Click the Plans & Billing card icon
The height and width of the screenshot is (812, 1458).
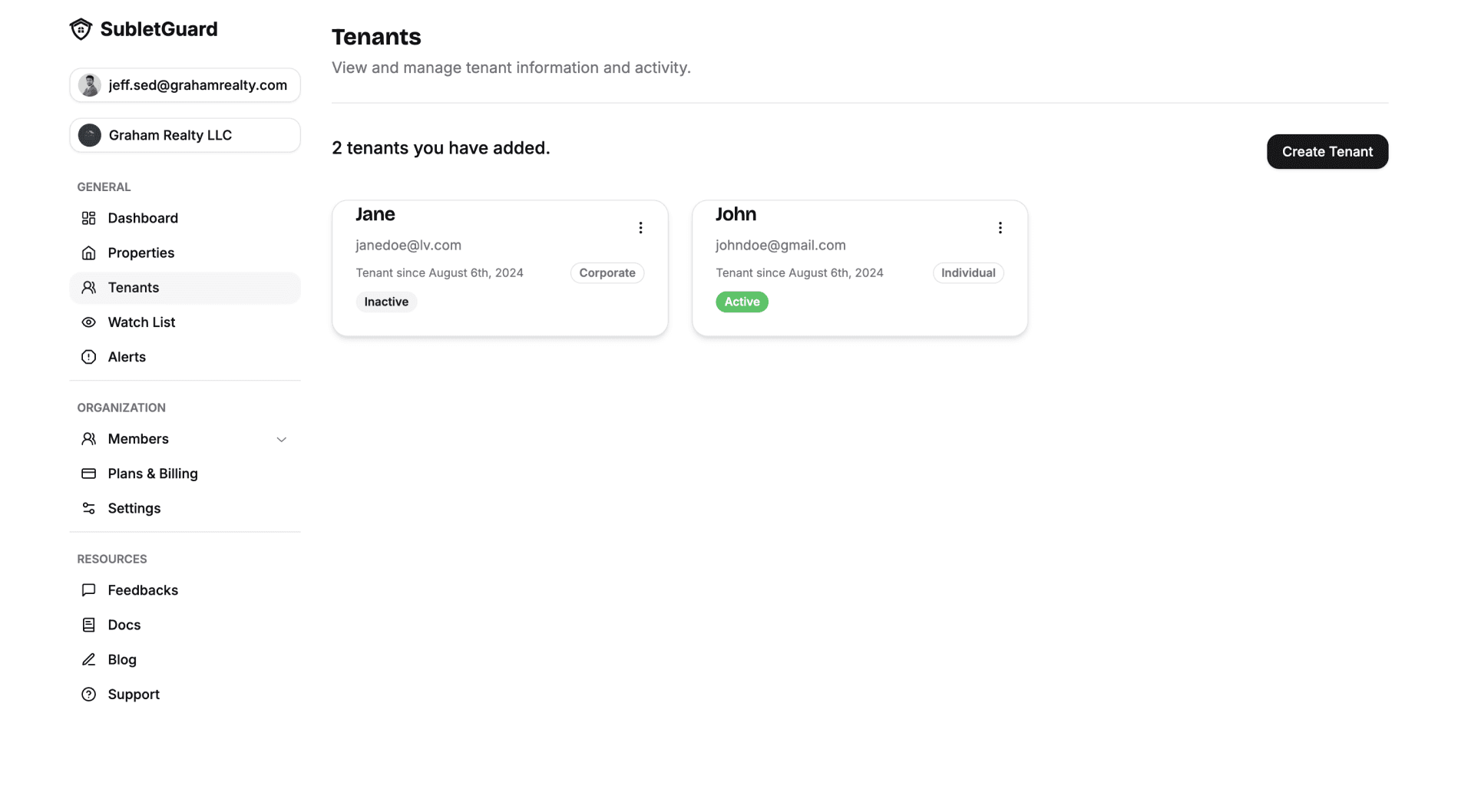pos(89,474)
